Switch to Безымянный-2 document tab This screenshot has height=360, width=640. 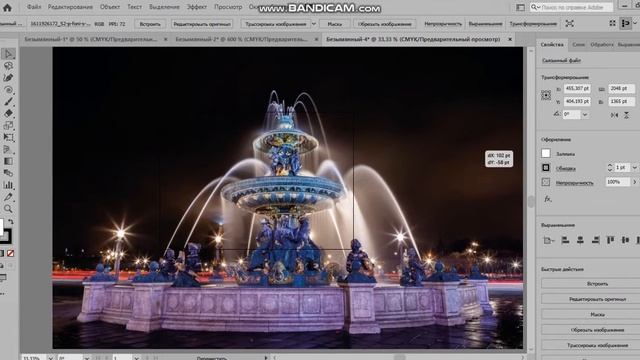[242, 39]
